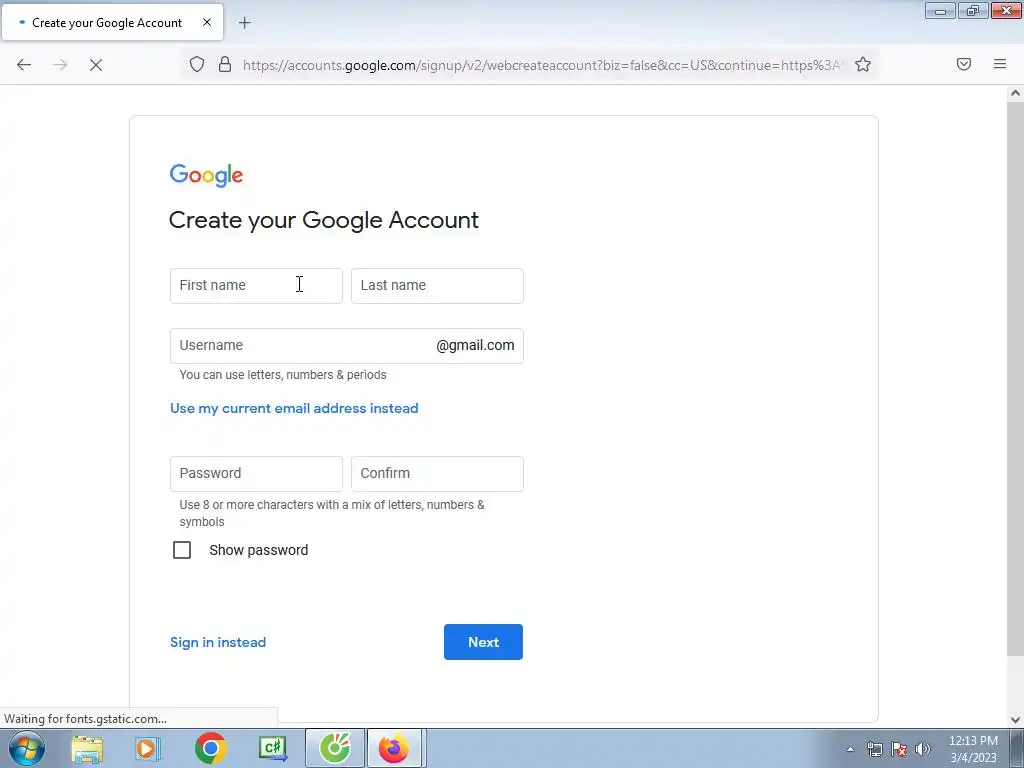Open Windows Explorer from taskbar
This screenshot has width=1024, height=768.
(x=88, y=748)
